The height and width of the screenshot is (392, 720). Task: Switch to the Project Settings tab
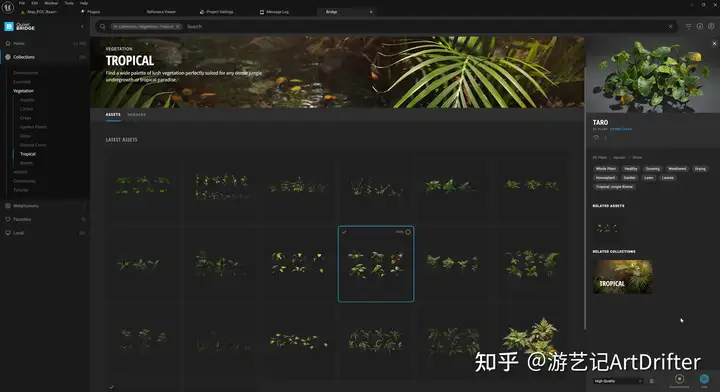217,11
